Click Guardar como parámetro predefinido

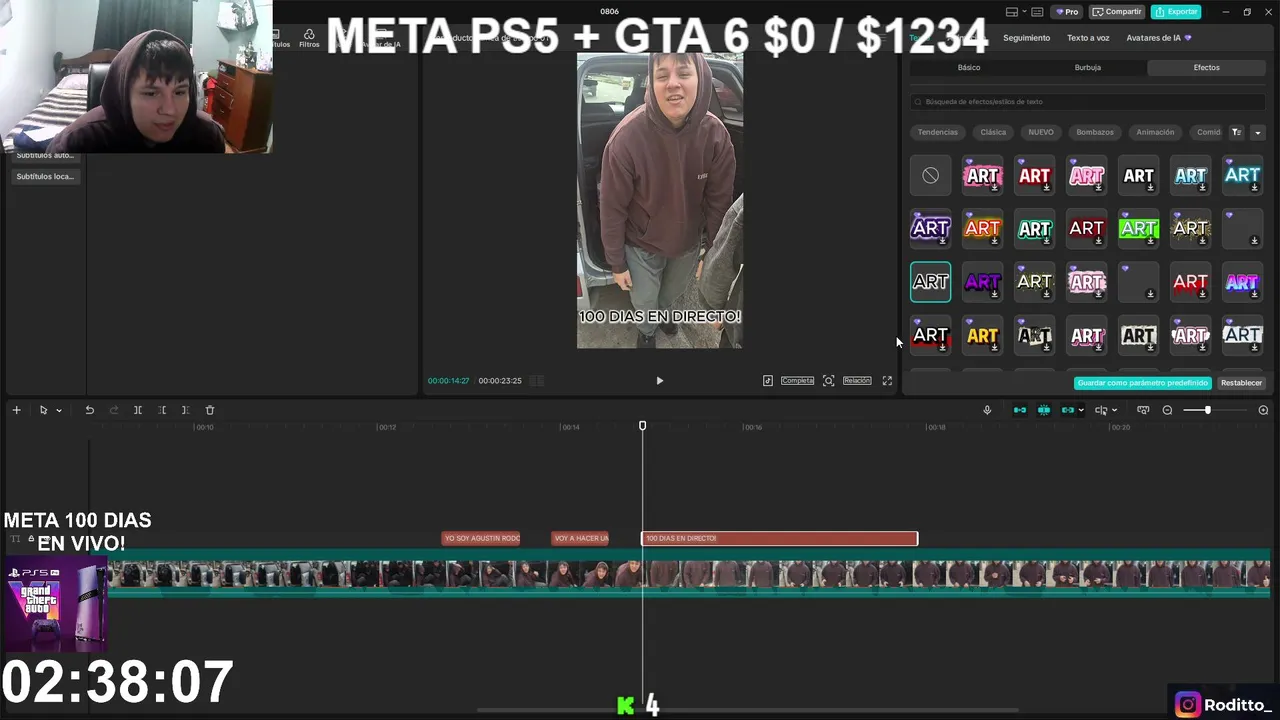[1143, 383]
